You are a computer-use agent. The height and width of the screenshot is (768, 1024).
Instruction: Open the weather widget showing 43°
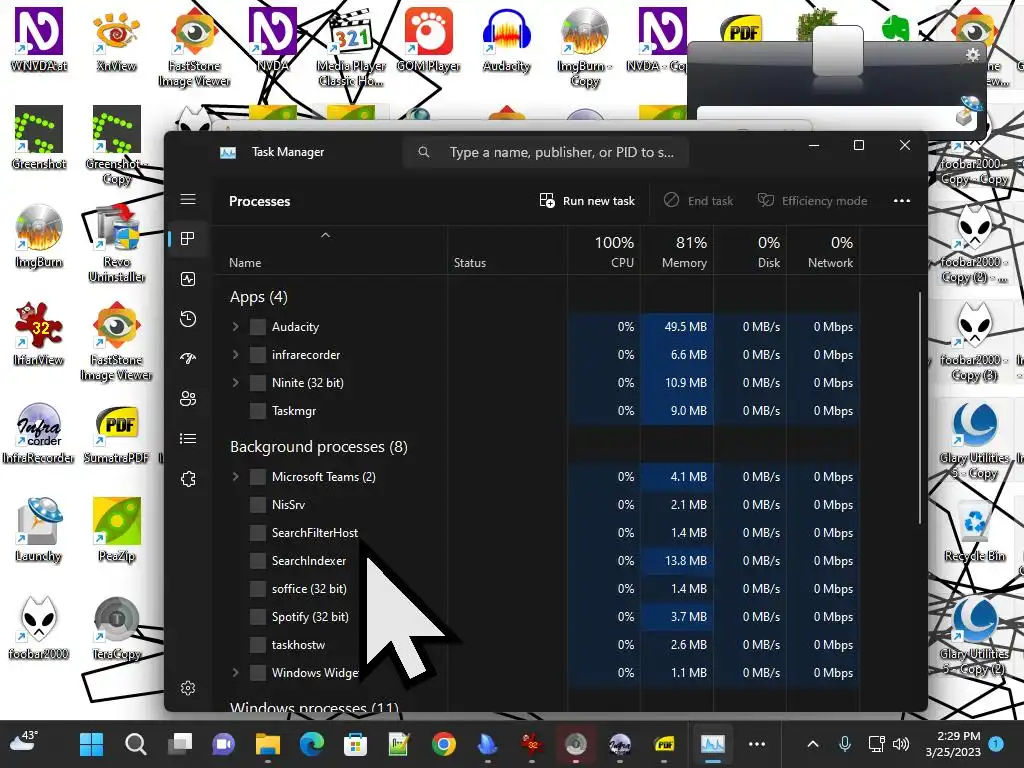(x=25, y=743)
